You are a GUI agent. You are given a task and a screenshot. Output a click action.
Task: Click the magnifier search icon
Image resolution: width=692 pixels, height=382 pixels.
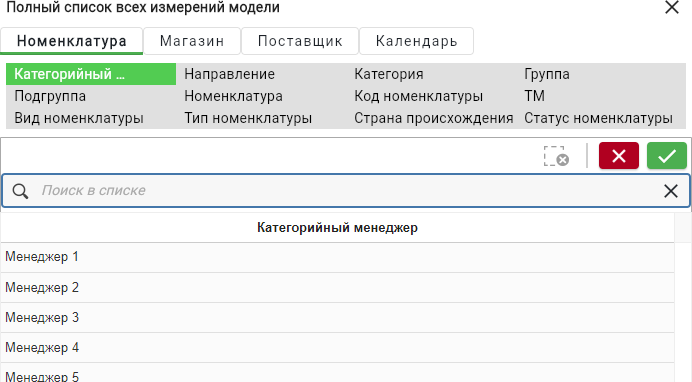click(20, 191)
